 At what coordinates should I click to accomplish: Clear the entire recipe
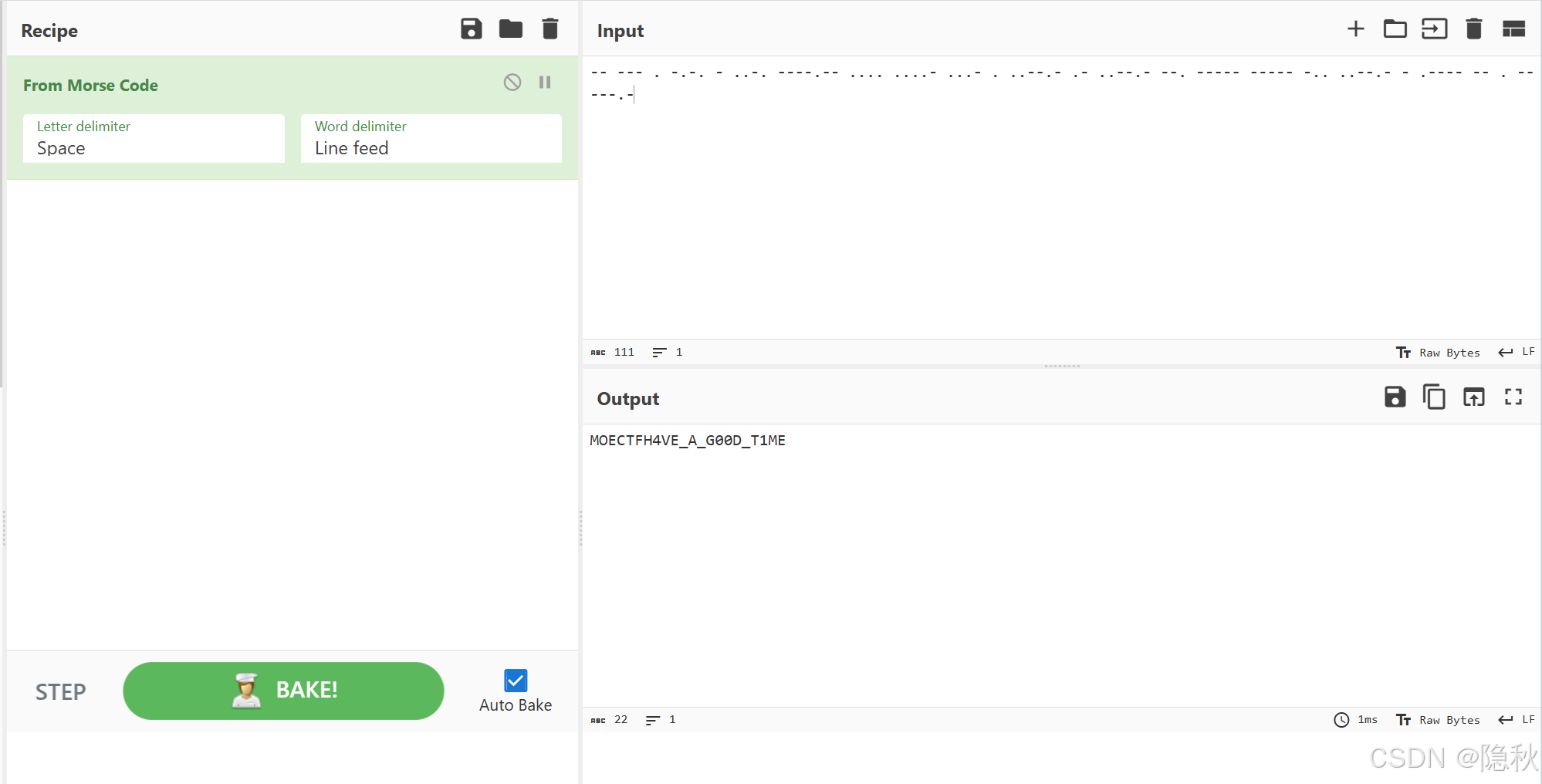click(550, 29)
